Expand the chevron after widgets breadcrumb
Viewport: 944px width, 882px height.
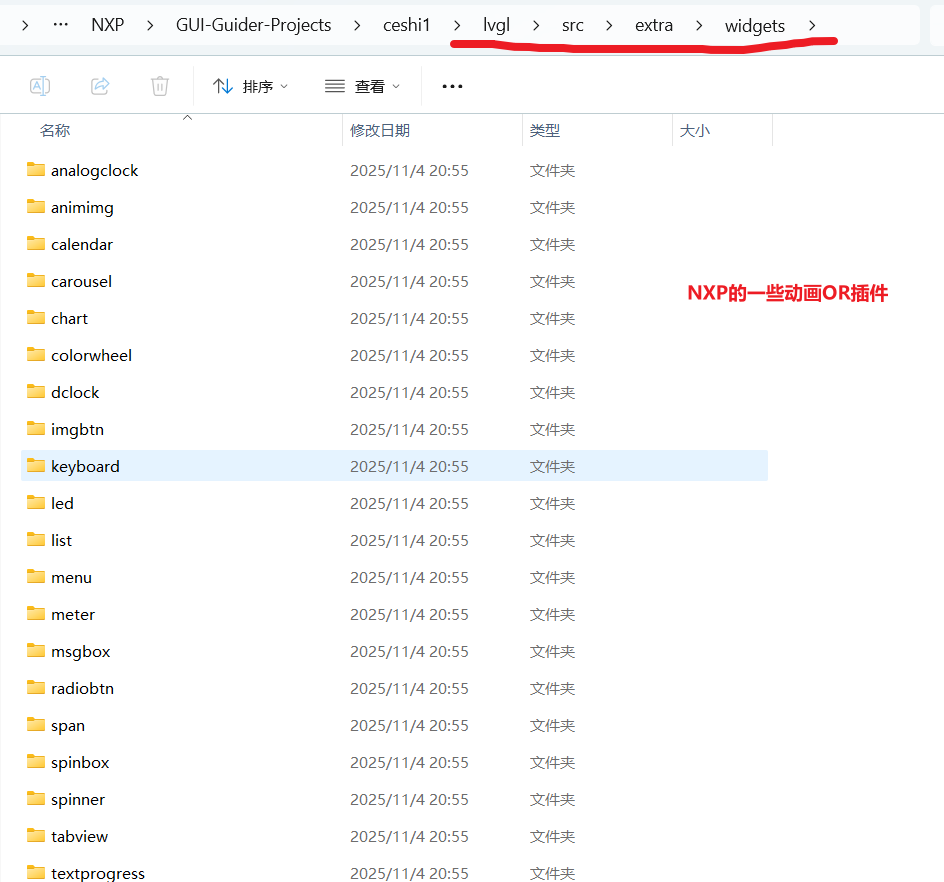(x=812, y=25)
